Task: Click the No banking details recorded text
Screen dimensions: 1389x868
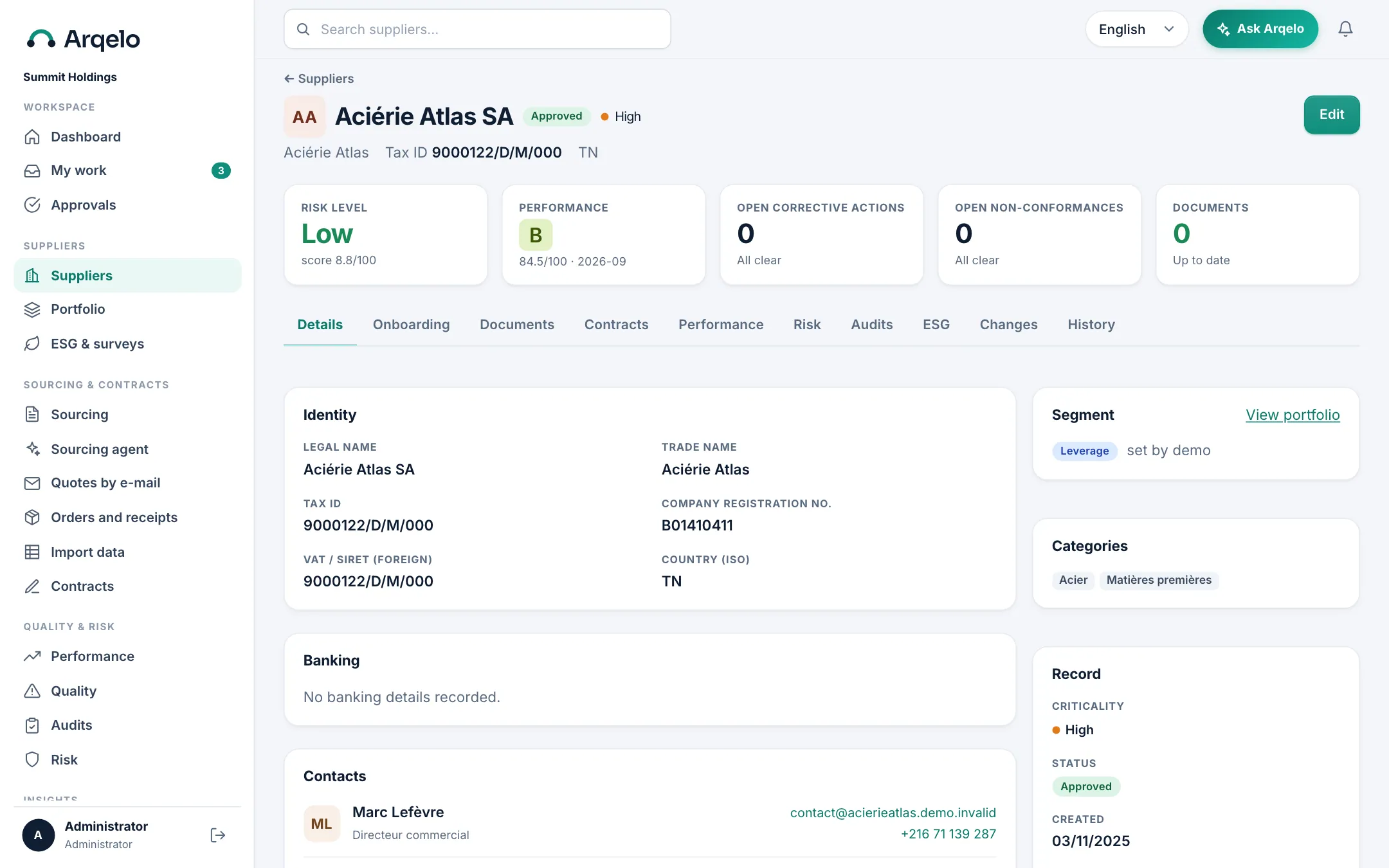Action: [x=401, y=697]
